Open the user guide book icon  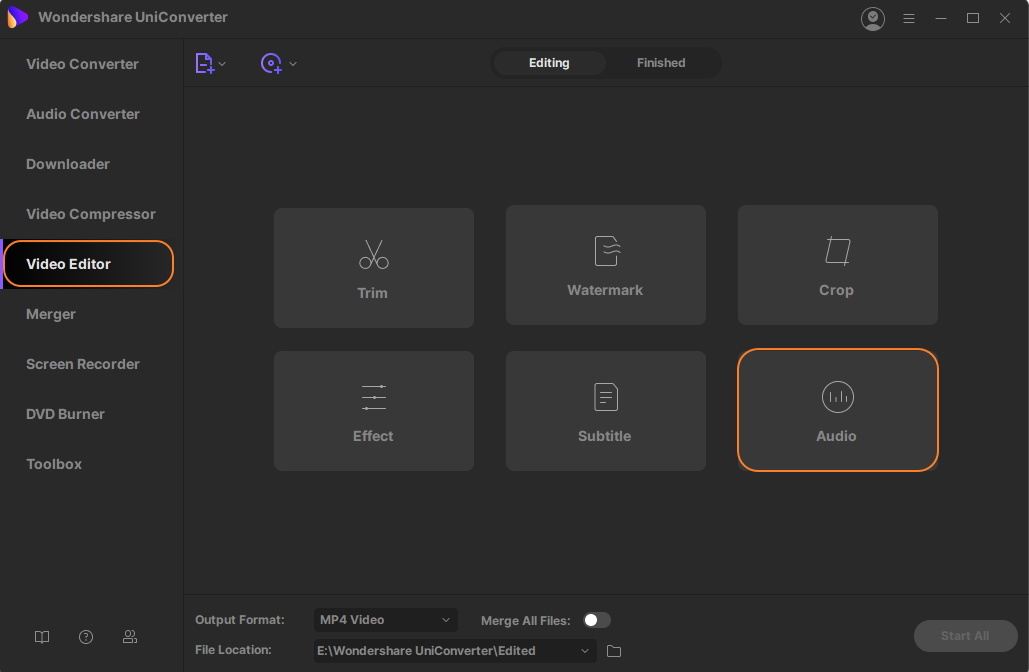pos(42,637)
